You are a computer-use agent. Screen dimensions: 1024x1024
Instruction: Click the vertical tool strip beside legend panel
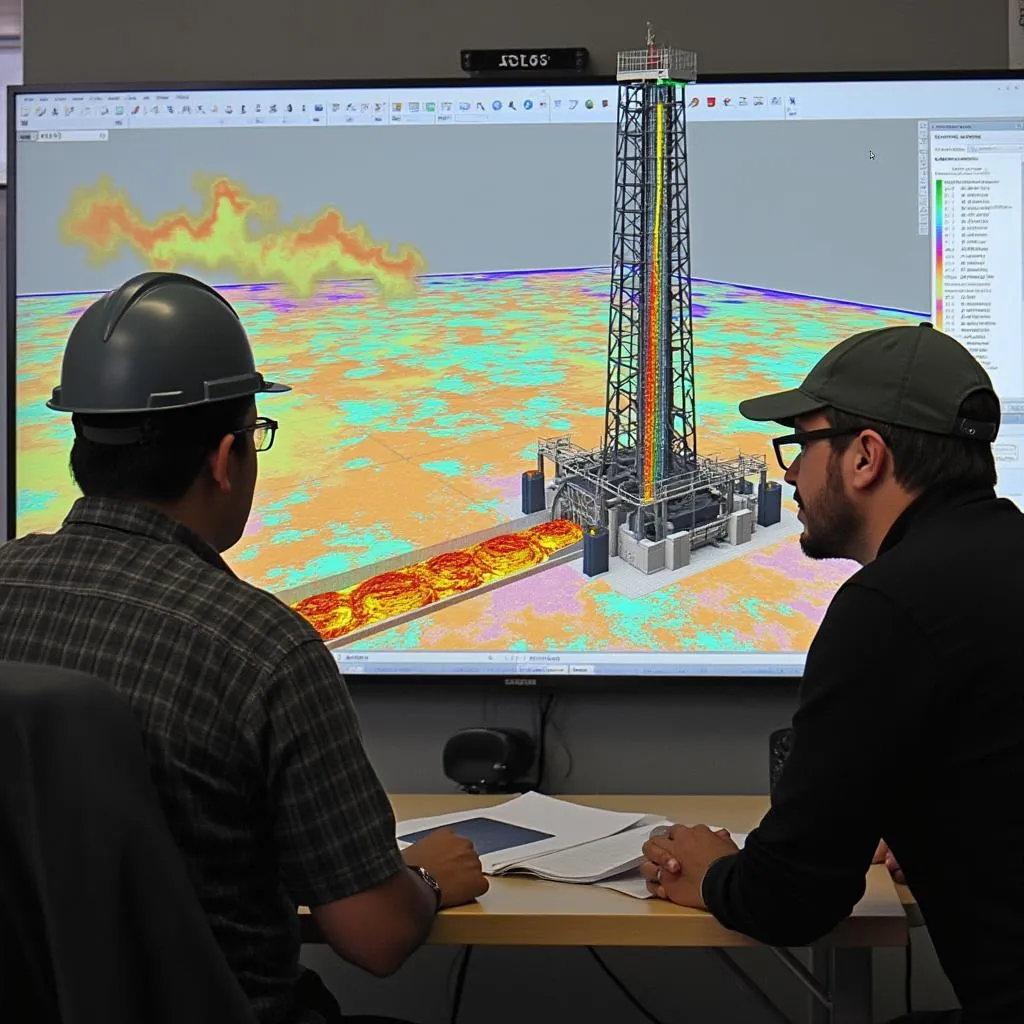pyautogui.click(x=923, y=178)
